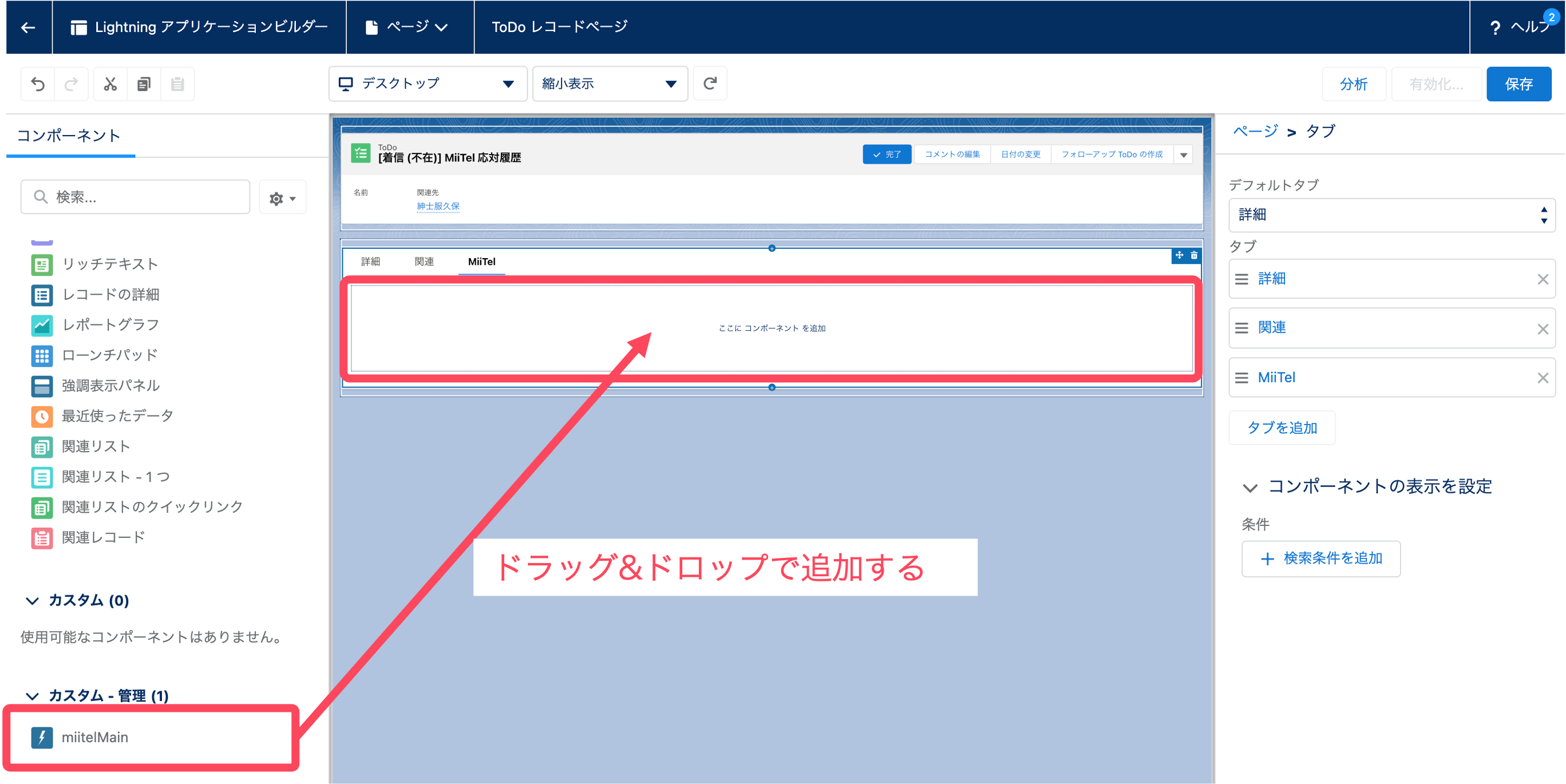Select MiiTel tab in canvas
1566x784 pixels.
click(x=481, y=262)
